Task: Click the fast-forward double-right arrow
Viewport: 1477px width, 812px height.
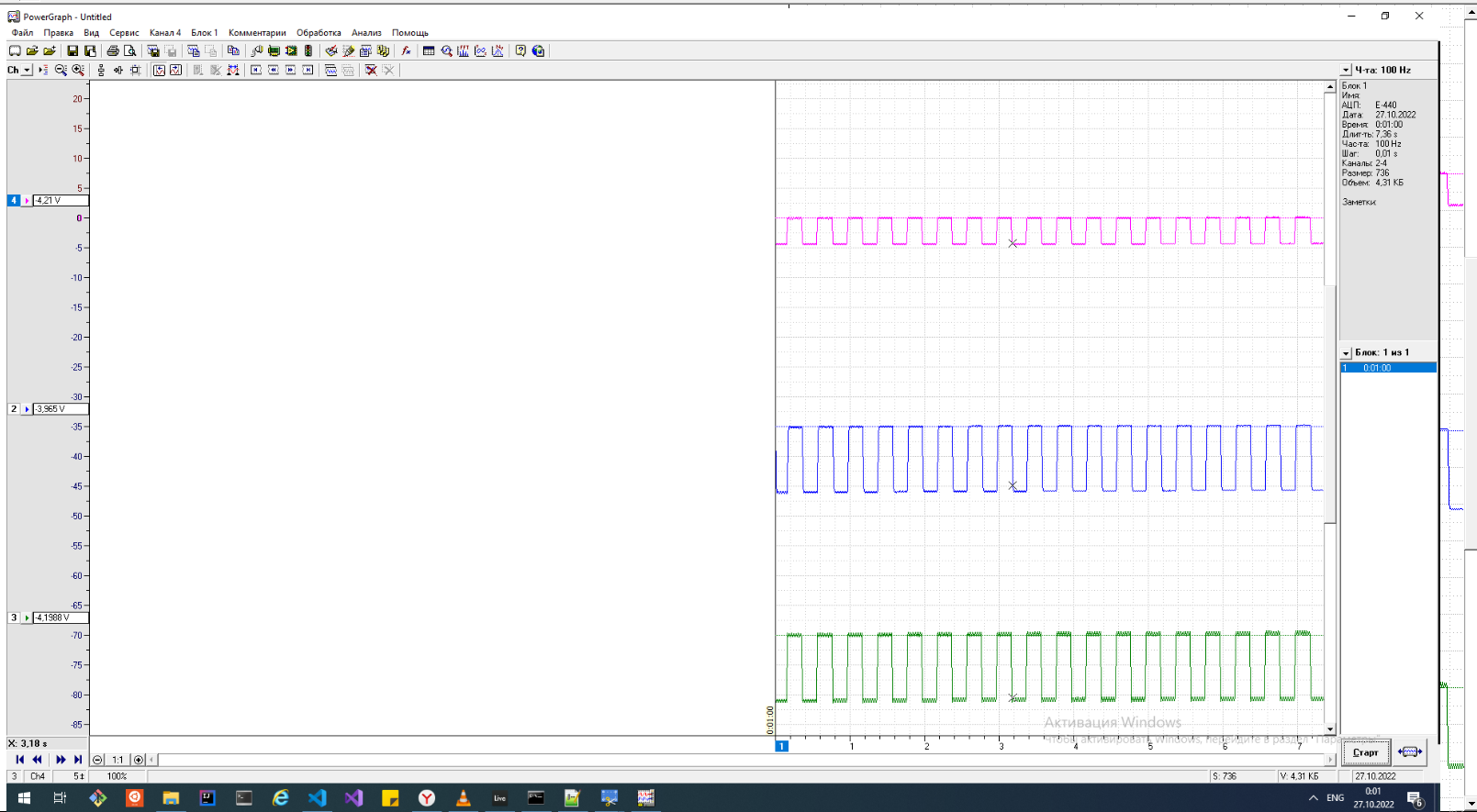Action: pyautogui.click(x=61, y=760)
